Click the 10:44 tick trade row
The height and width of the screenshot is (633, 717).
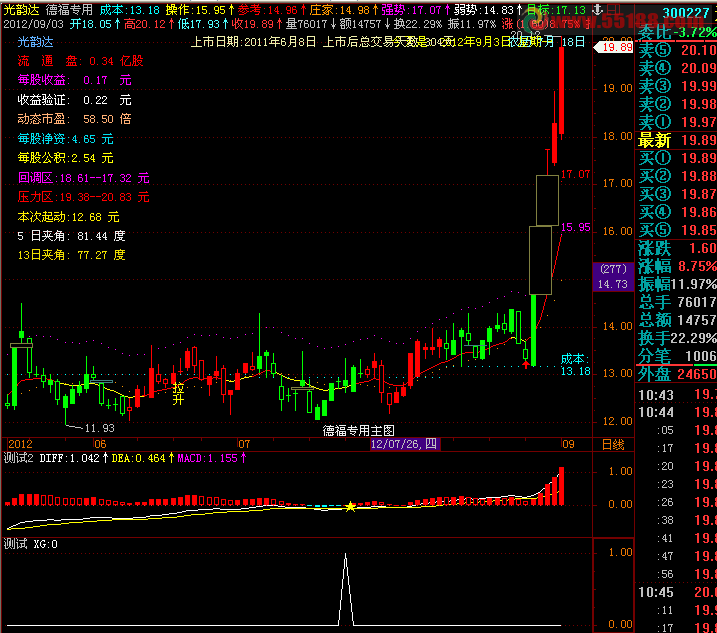[677, 413]
